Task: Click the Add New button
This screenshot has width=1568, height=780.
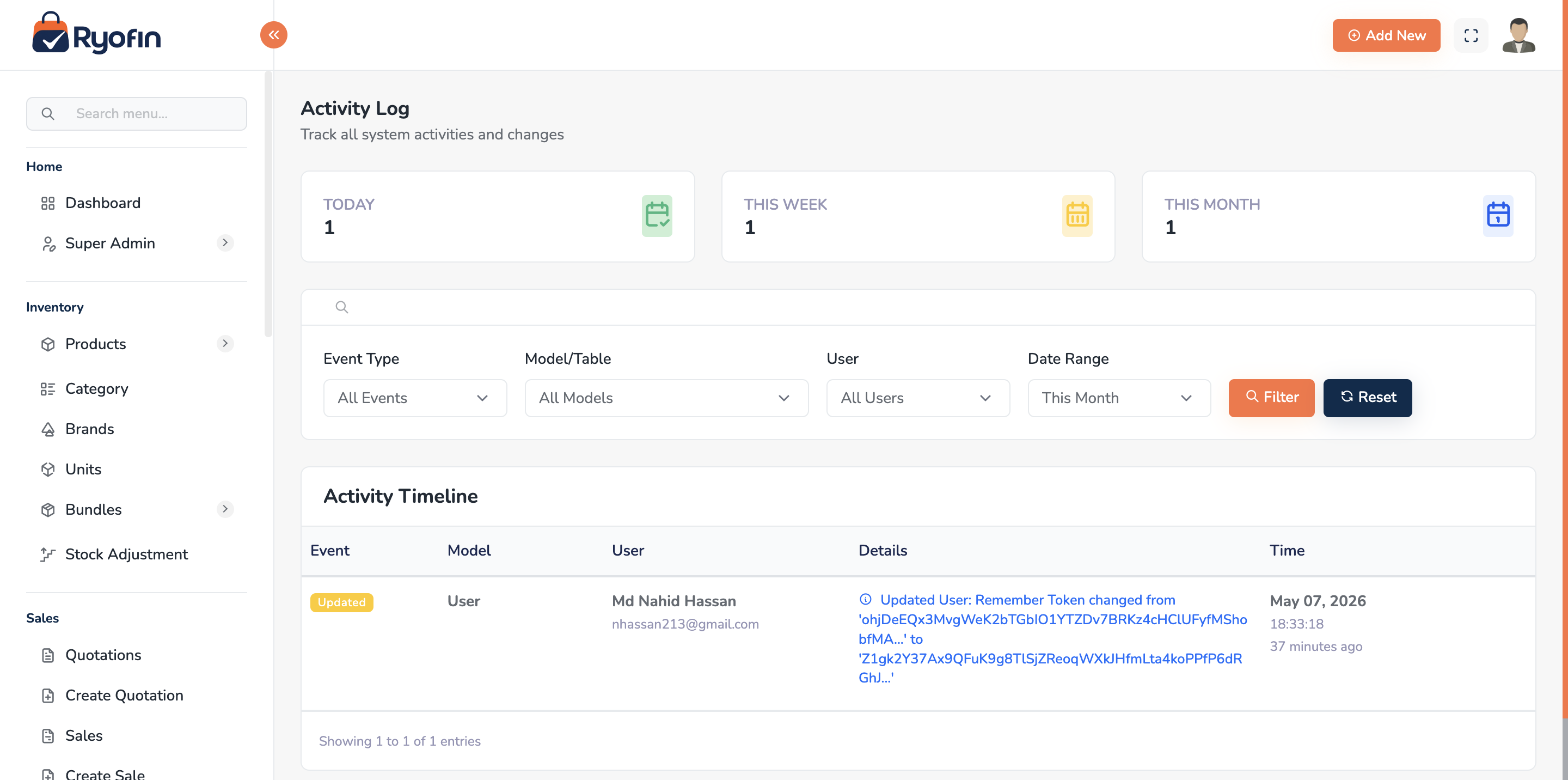Action: (1386, 35)
